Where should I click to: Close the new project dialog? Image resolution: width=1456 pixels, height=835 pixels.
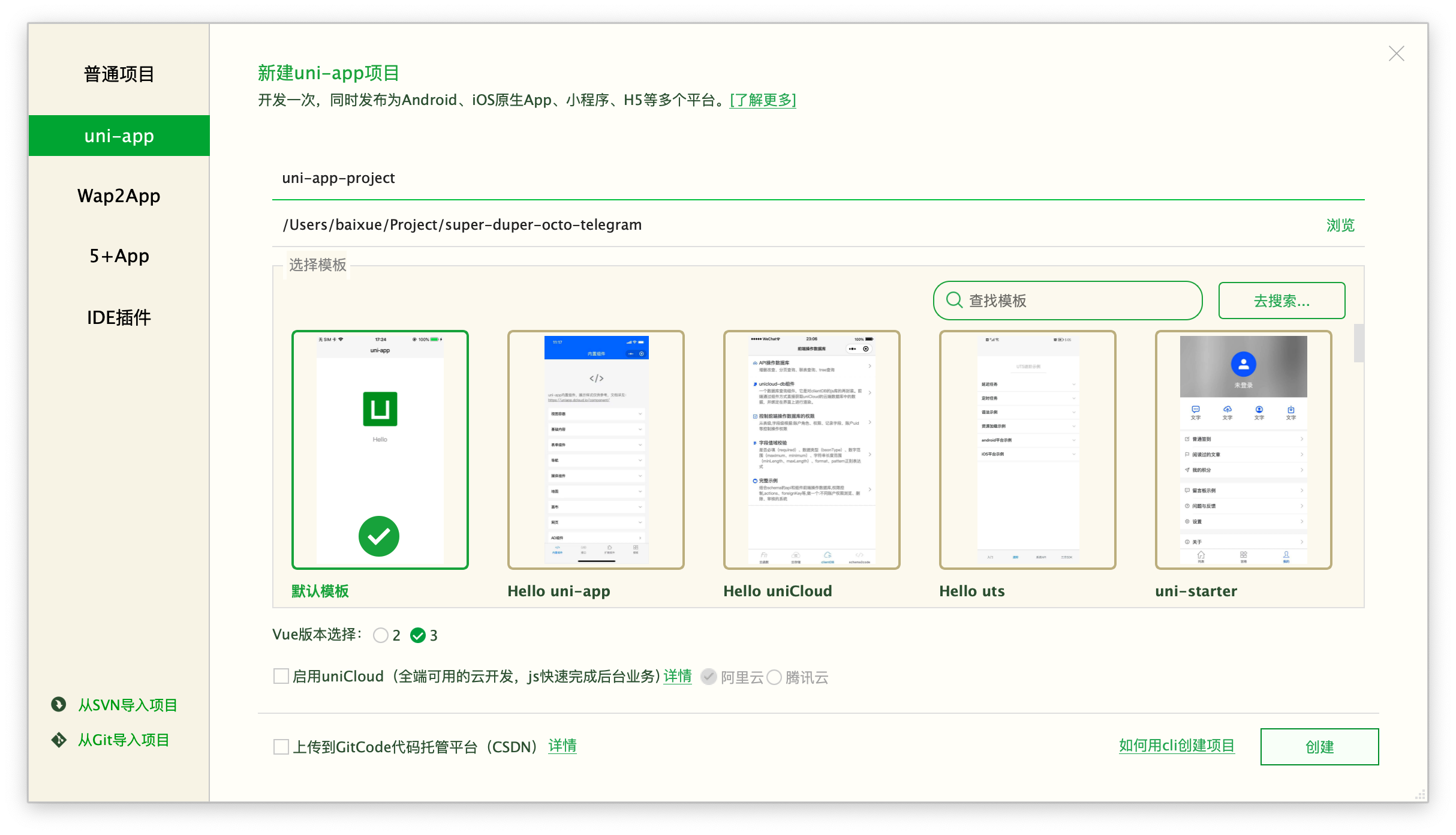[1396, 54]
